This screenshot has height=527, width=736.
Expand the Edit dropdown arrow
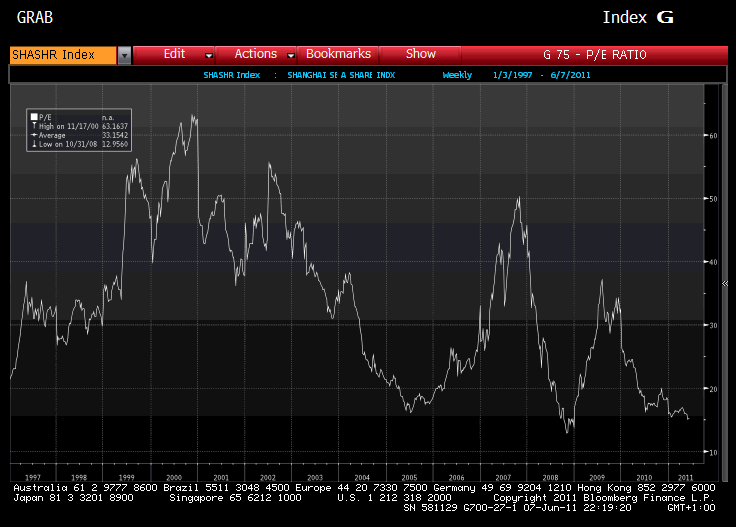click(x=209, y=55)
